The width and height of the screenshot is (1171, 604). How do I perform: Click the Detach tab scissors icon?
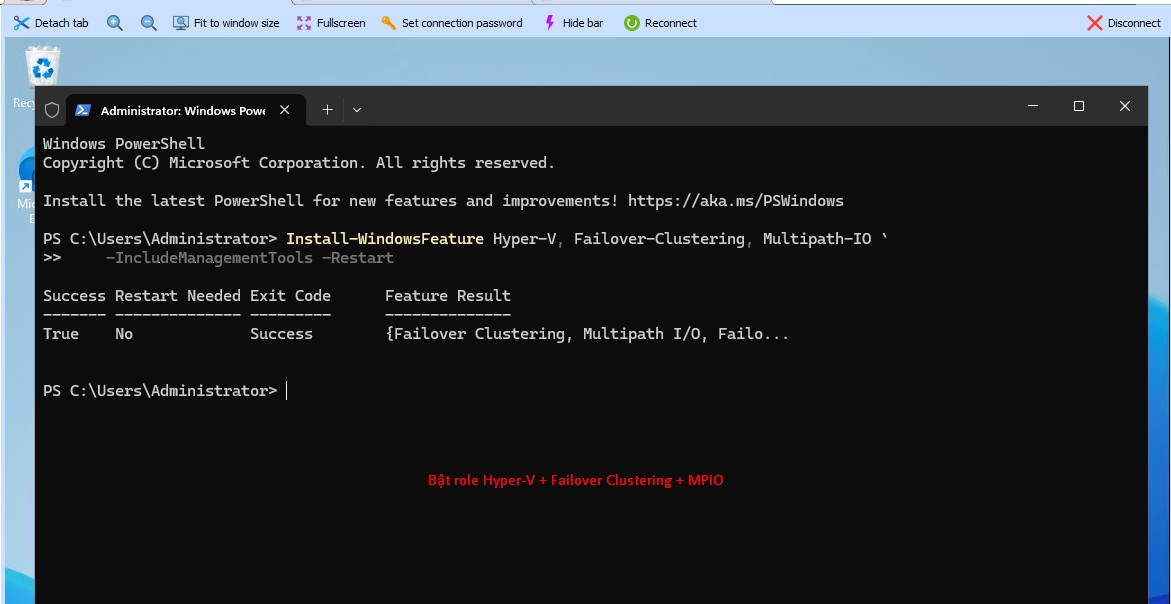[22, 23]
